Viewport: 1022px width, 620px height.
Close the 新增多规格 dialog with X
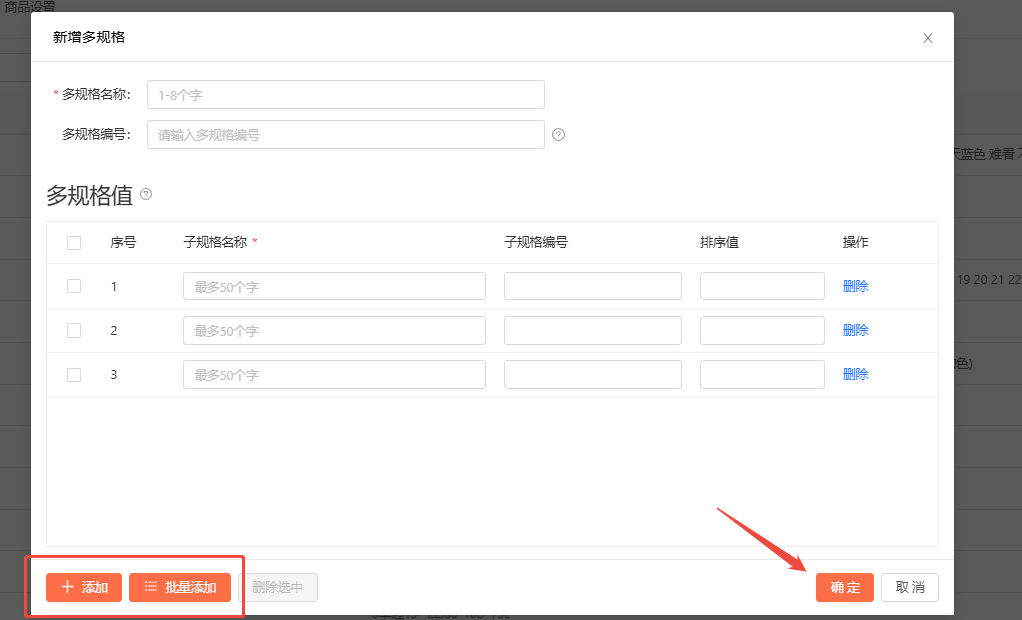[x=927, y=38]
